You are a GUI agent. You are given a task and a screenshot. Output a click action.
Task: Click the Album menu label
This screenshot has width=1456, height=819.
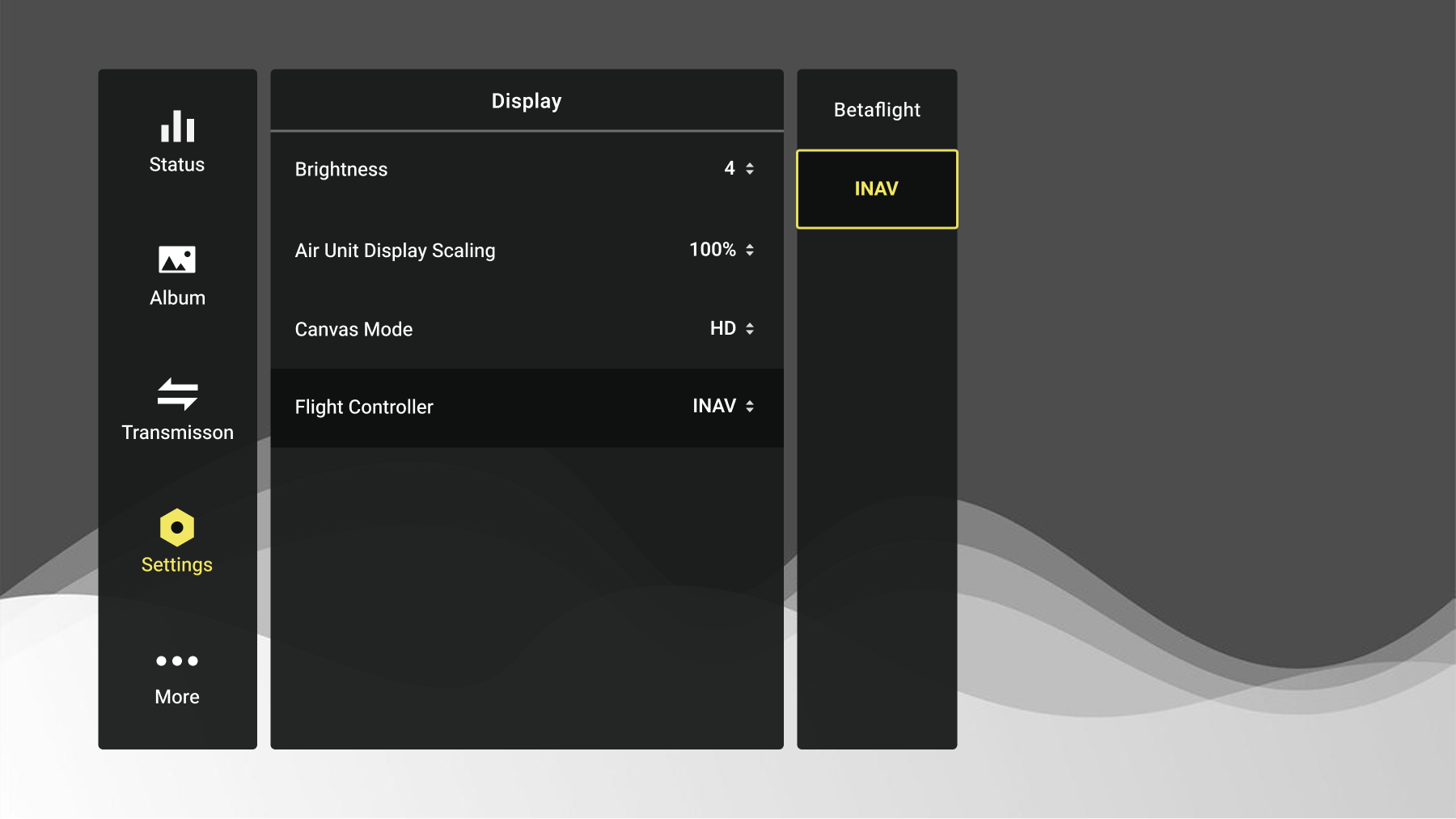click(177, 298)
